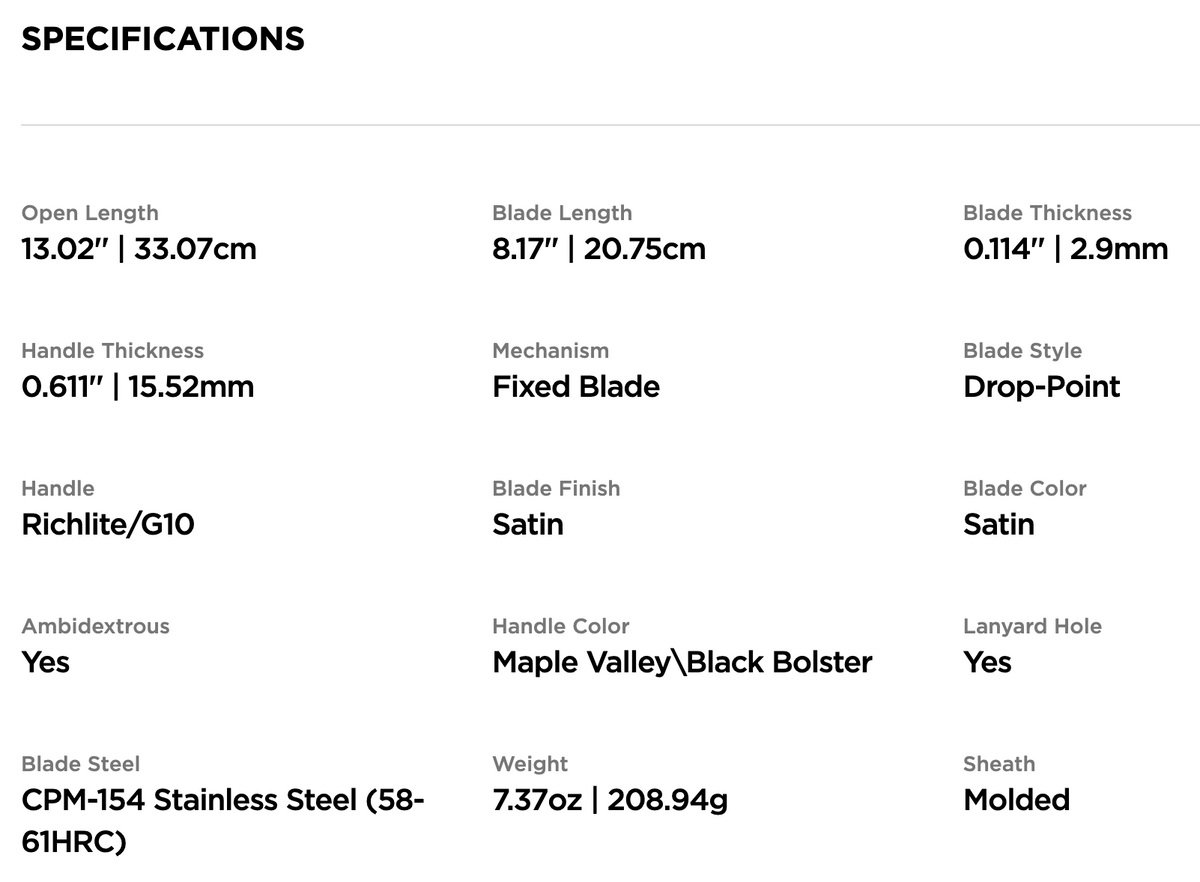Click the Maple Valley\Black Bolster handle color
This screenshot has width=1200, height=882.
pos(682,662)
